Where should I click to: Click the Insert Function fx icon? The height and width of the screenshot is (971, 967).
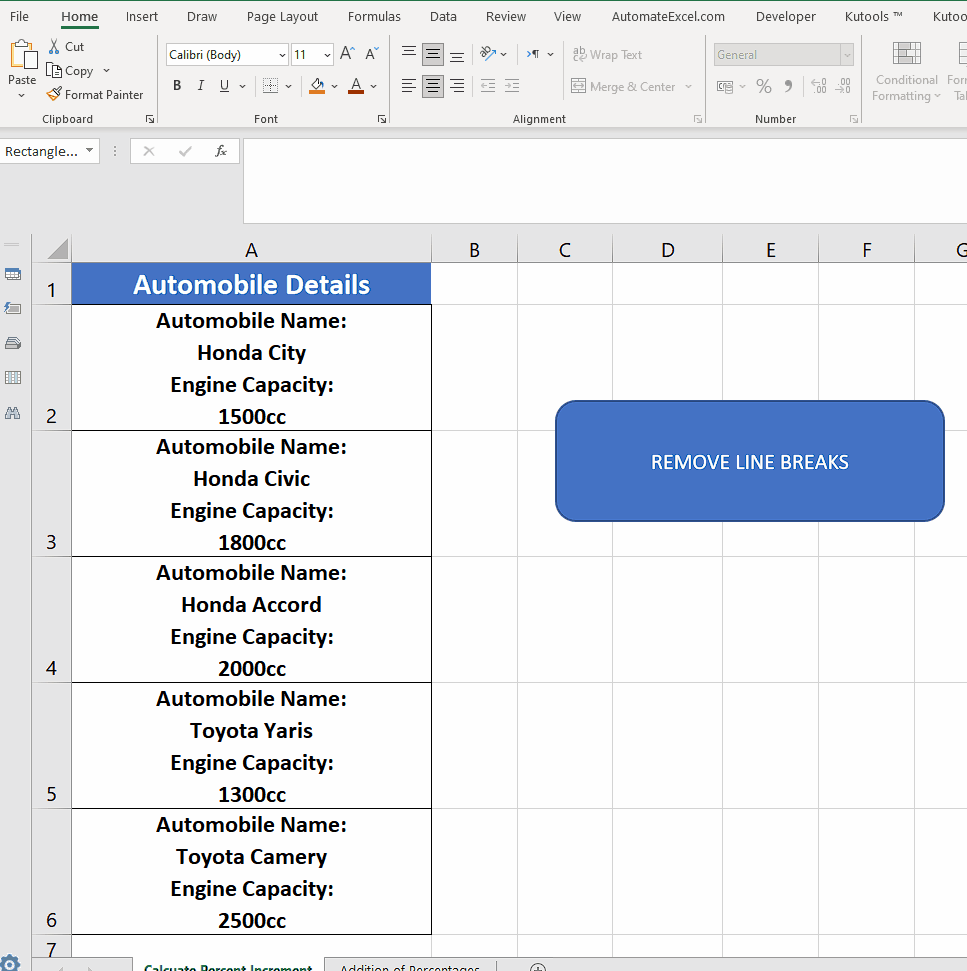click(x=220, y=151)
